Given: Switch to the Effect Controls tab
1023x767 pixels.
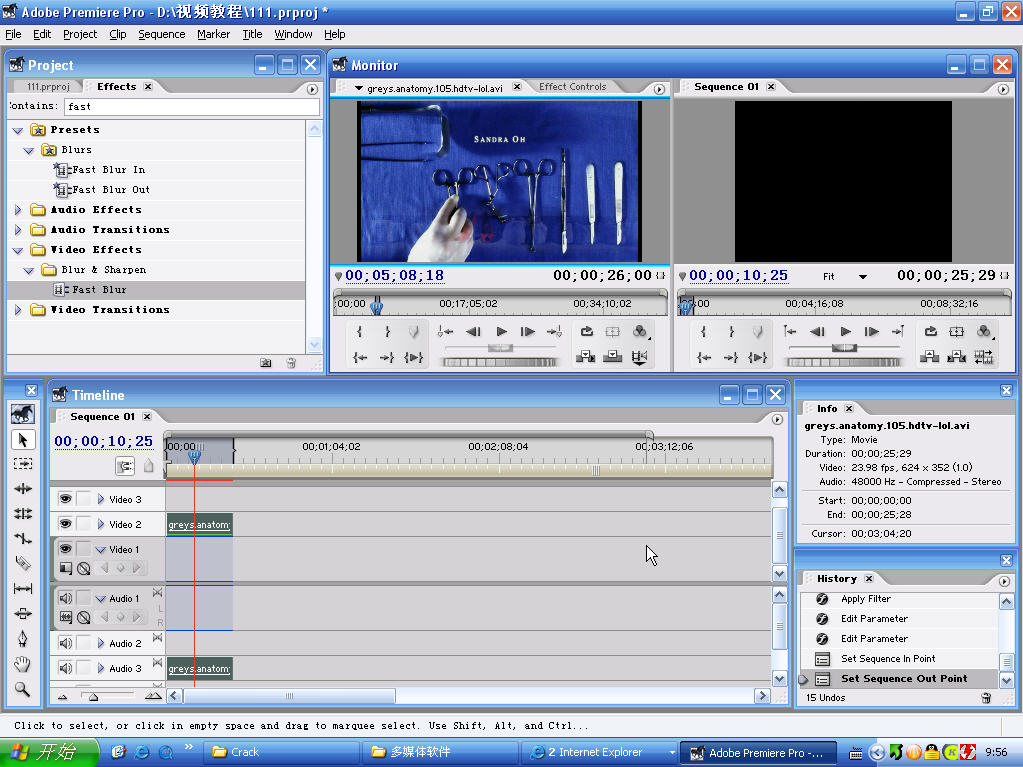Looking at the screenshot, I should pos(572,86).
